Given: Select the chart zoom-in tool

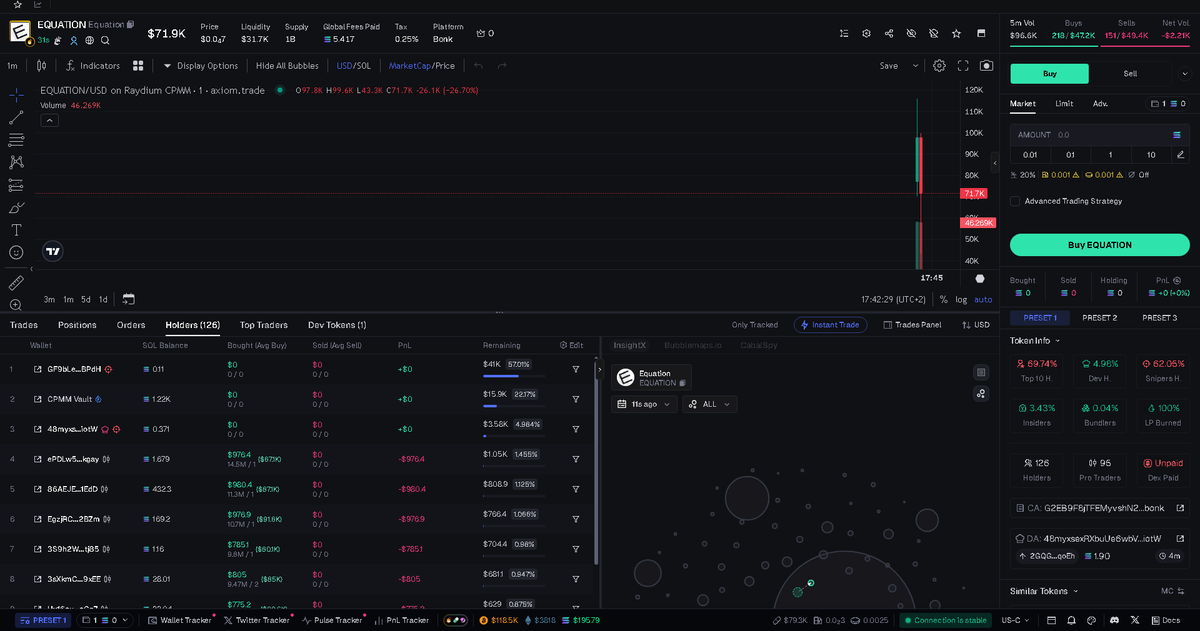Looking at the screenshot, I should pos(16,304).
